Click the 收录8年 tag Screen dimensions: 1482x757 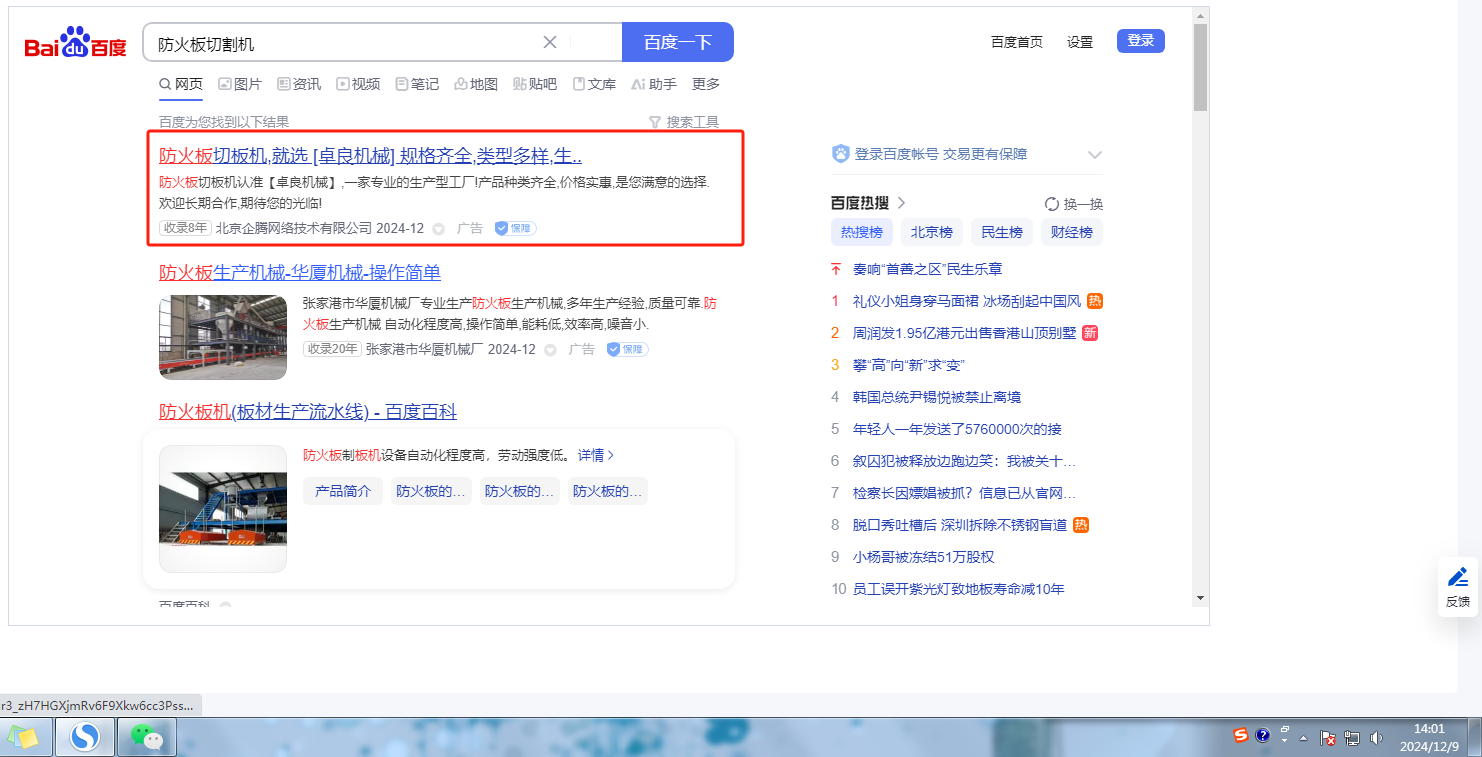(x=185, y=228)
